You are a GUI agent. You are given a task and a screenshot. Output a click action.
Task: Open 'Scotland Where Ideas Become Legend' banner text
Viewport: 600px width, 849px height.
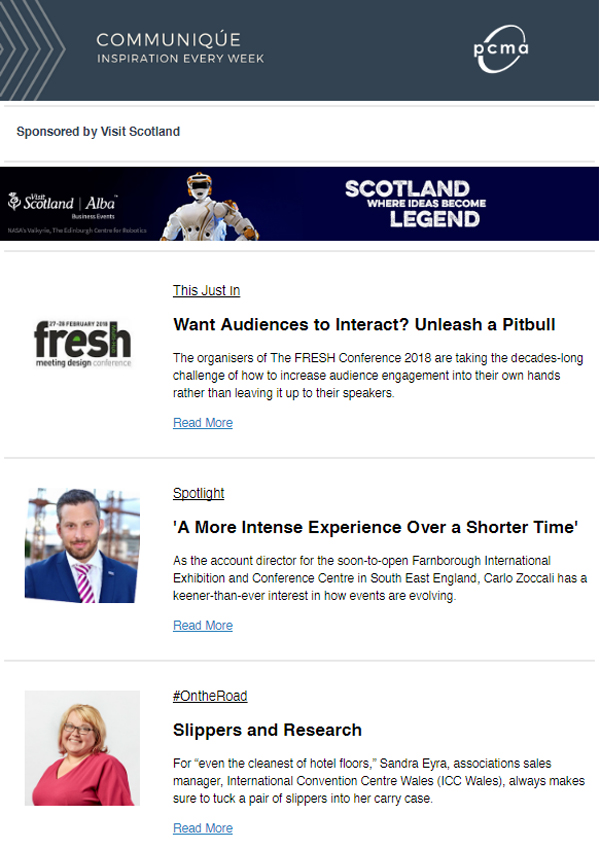[415, 204]
